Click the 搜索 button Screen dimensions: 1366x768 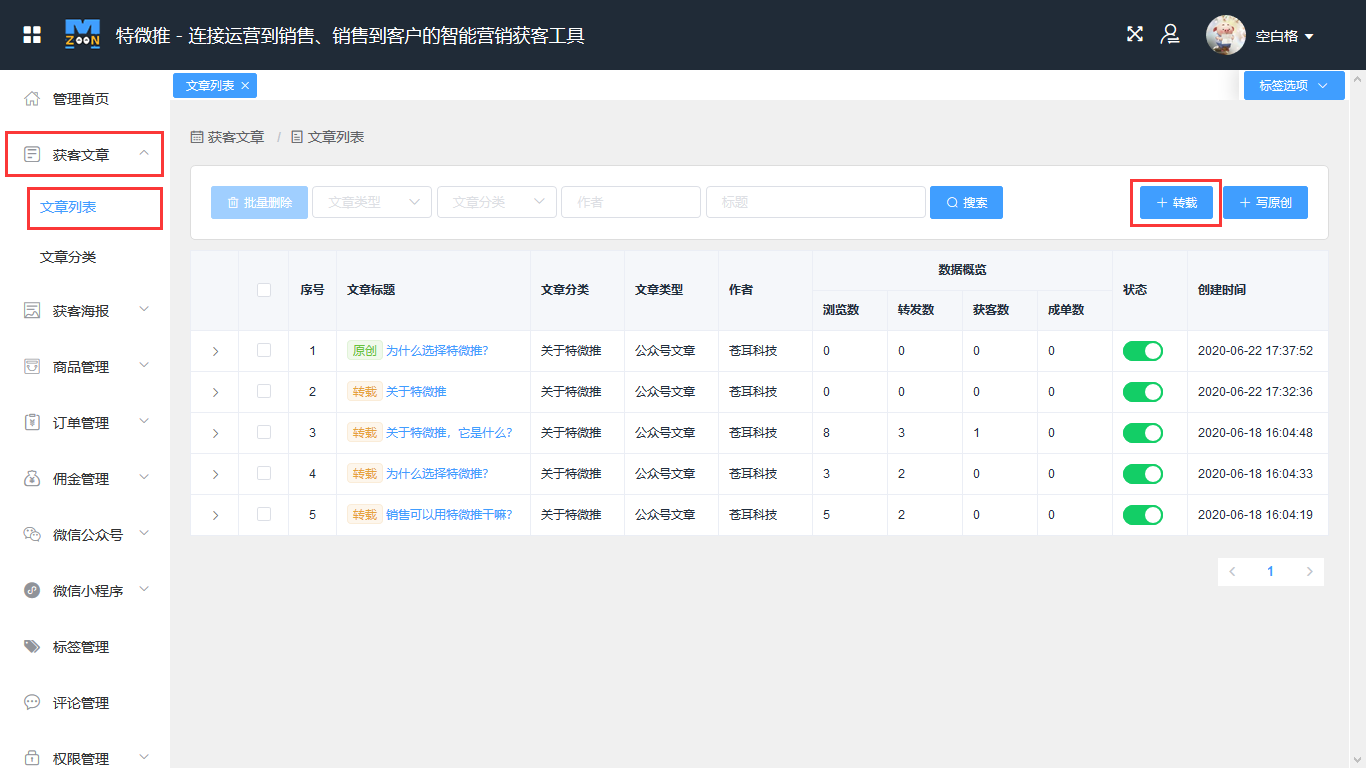pyautogui.click(x=966, y=202)
